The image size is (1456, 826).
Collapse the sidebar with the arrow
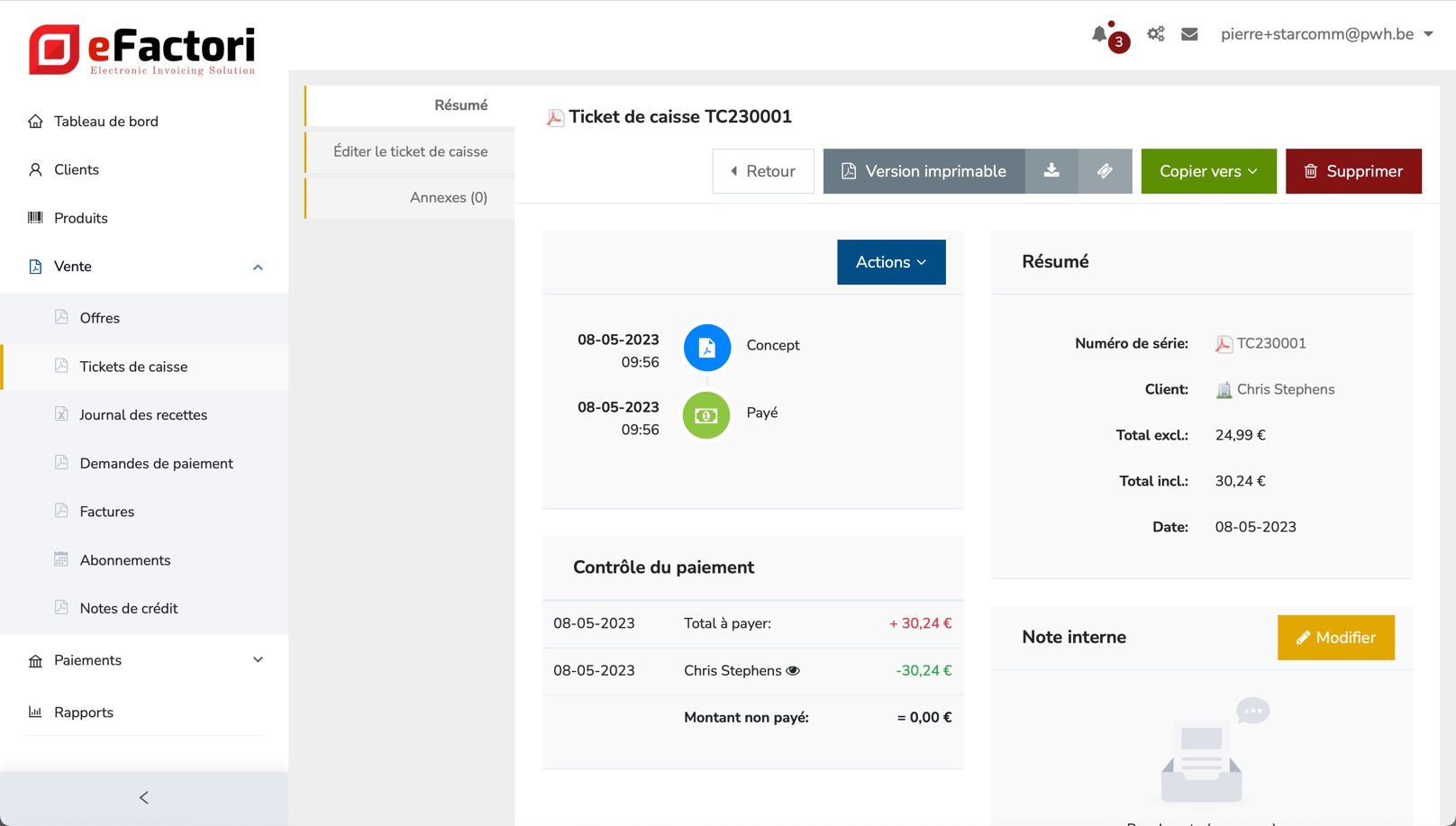pos(144,798)
